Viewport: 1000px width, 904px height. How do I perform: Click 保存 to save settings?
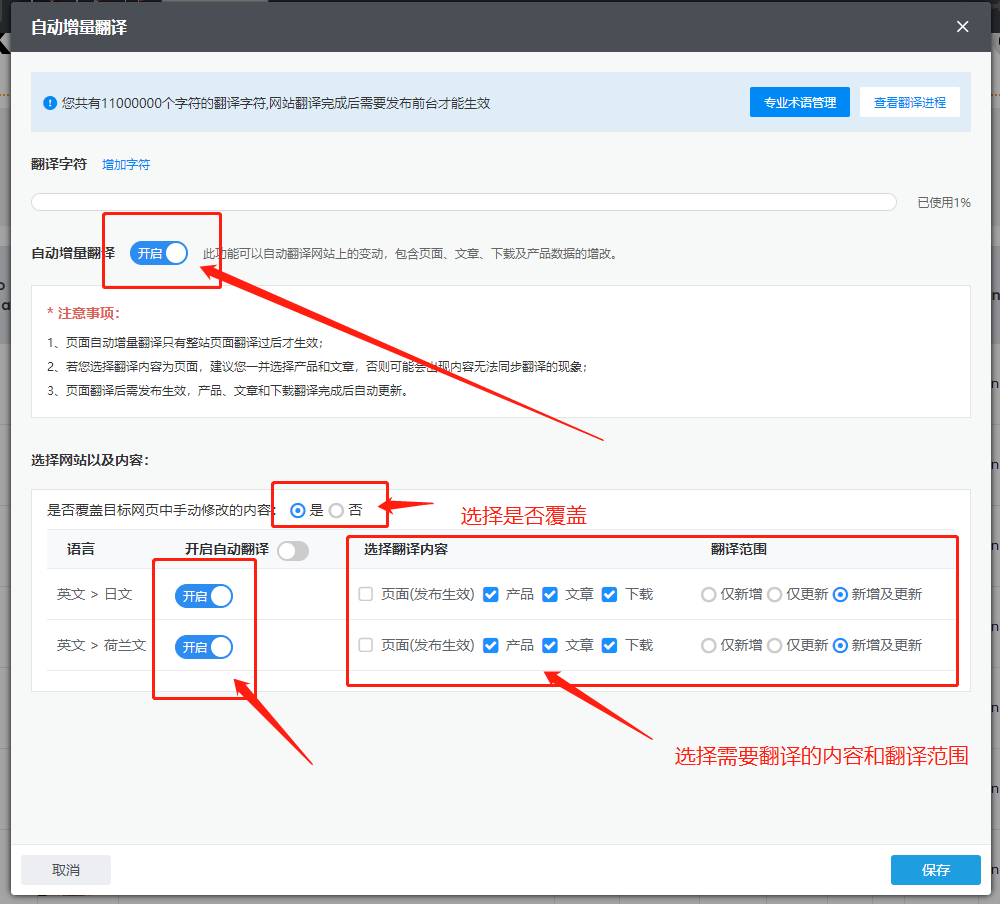pos(935,870)
